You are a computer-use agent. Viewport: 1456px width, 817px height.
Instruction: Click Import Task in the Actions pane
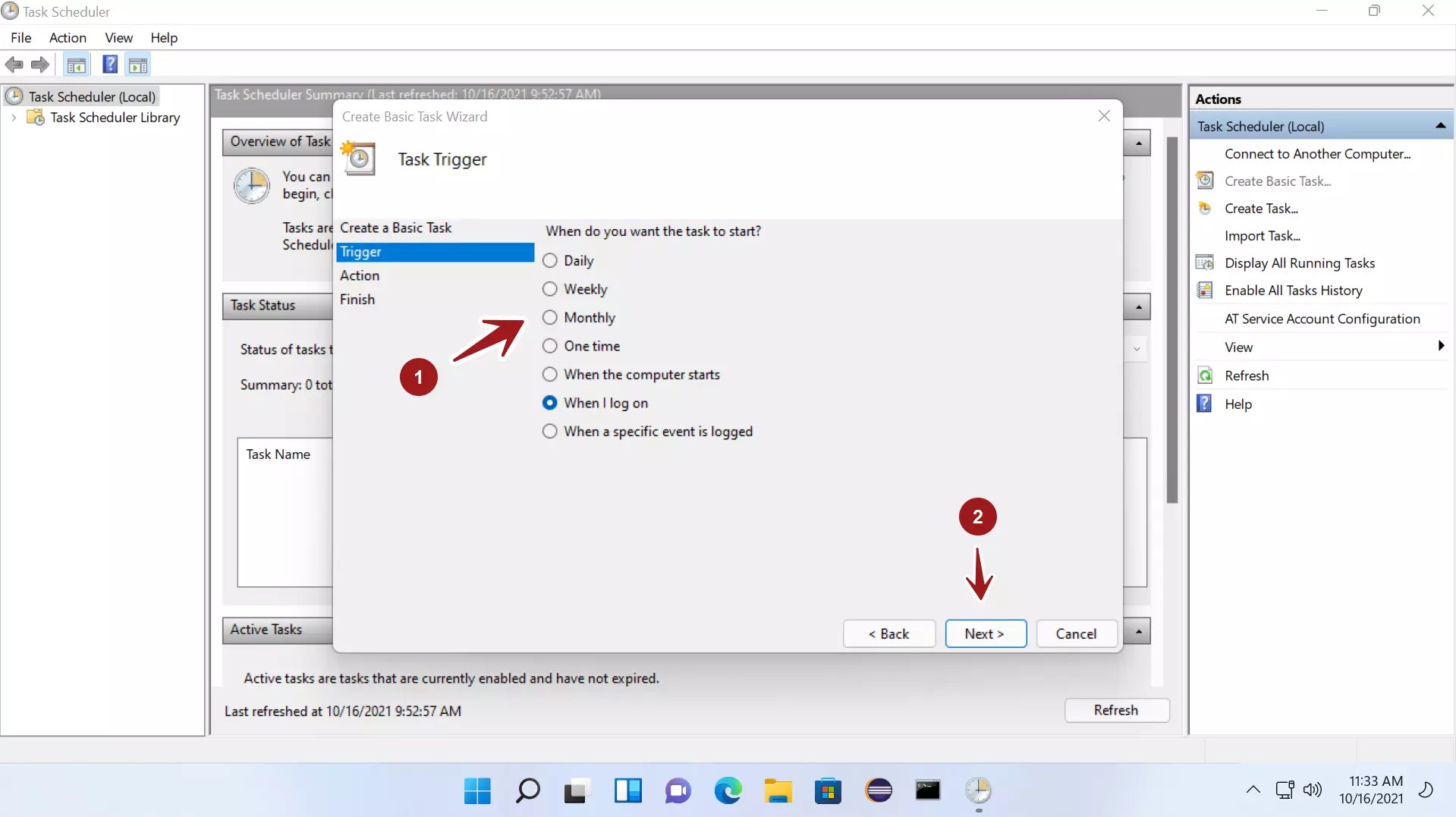1262,235
